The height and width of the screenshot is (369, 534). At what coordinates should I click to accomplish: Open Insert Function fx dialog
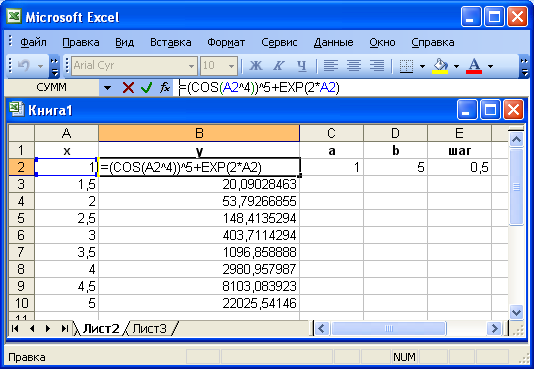165,88
